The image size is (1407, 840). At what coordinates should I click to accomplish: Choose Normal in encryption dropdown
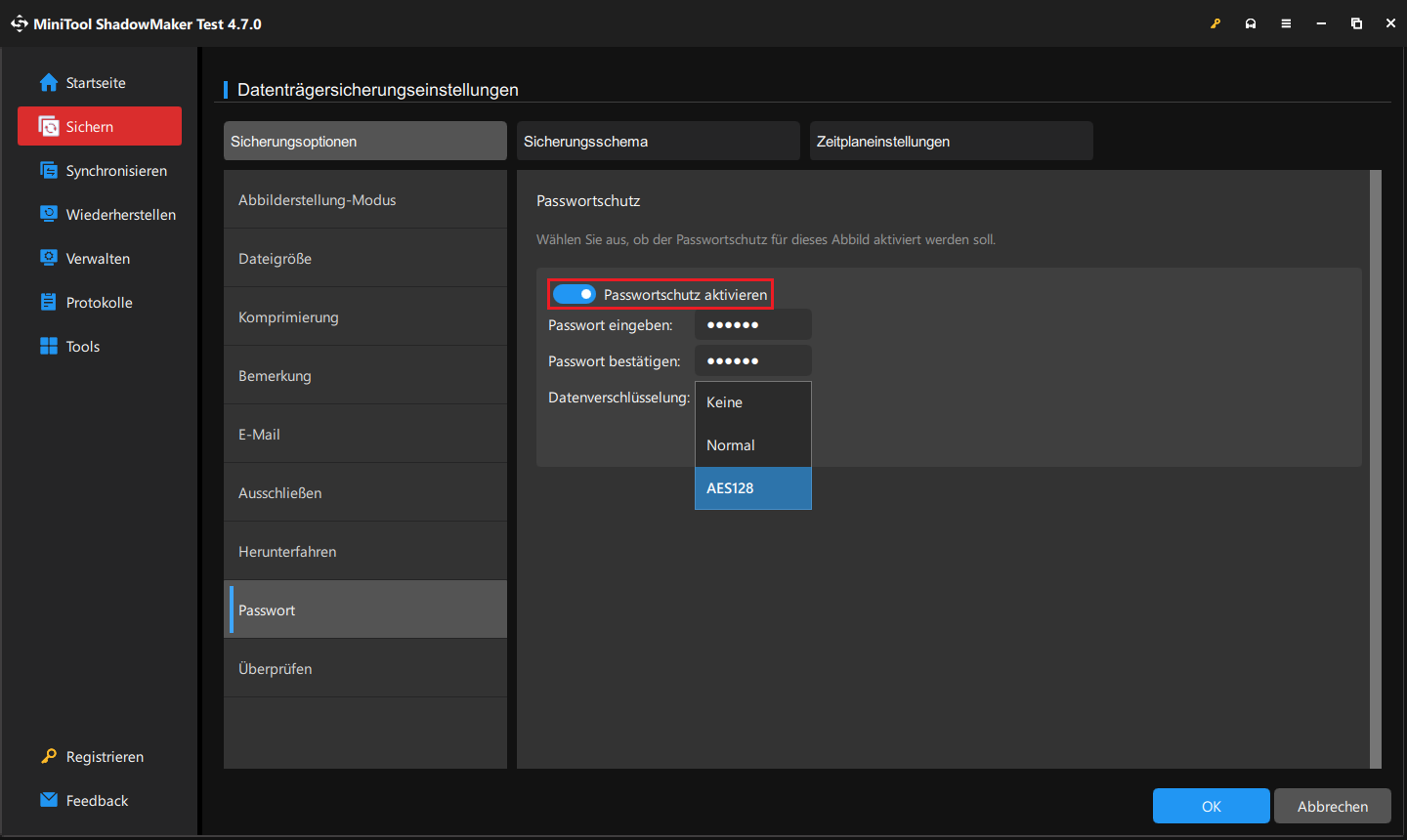[x=753, y=445]
